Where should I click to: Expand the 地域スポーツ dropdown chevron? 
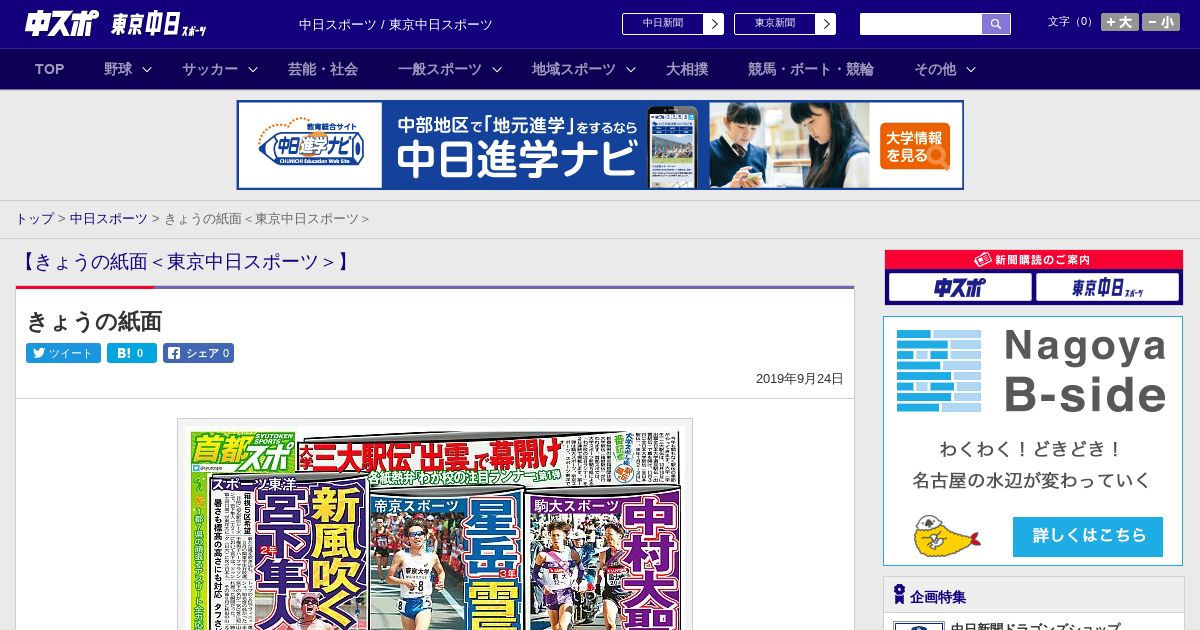(631, 69)
